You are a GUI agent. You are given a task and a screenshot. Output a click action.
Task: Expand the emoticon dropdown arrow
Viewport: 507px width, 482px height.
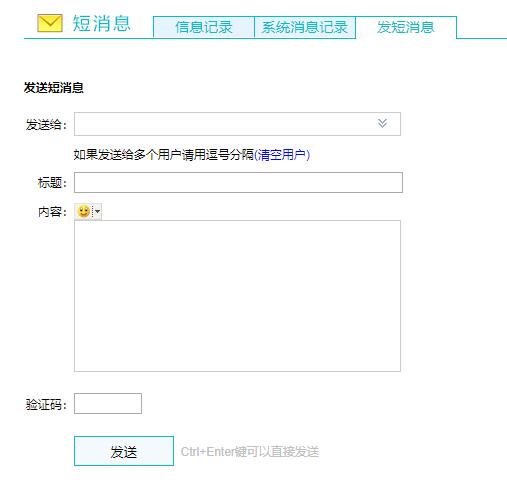(97, 211)
